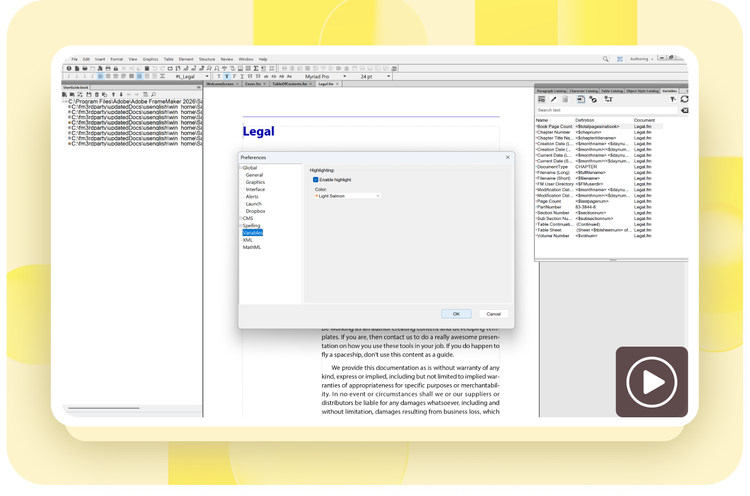750x496 pixels.
Task: Select the Volume Number variable row
Action: tap(599, 236)
